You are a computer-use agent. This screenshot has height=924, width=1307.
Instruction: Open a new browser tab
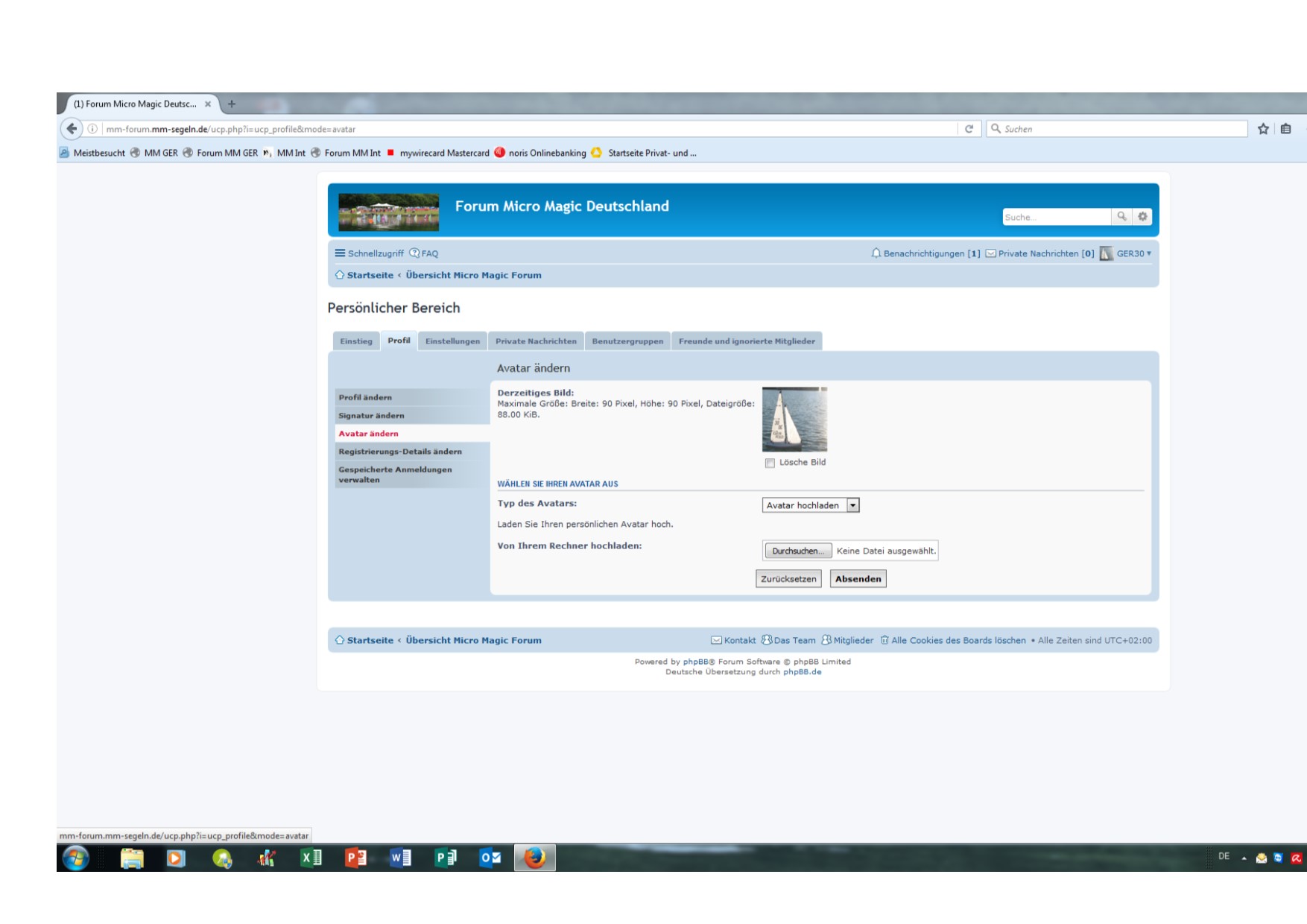232,104
